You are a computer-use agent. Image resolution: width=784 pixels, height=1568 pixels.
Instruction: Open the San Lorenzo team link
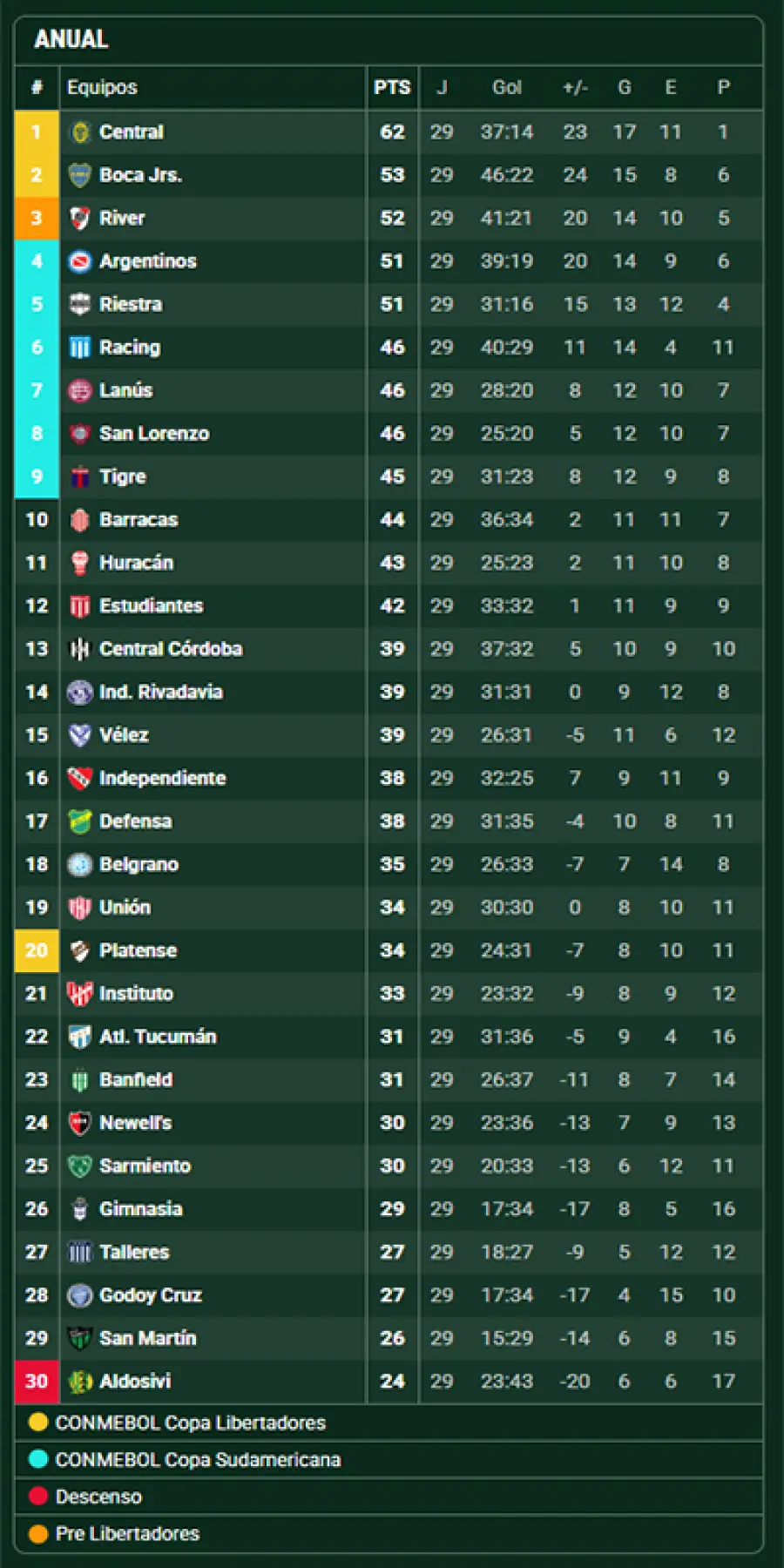pos(154,434)
